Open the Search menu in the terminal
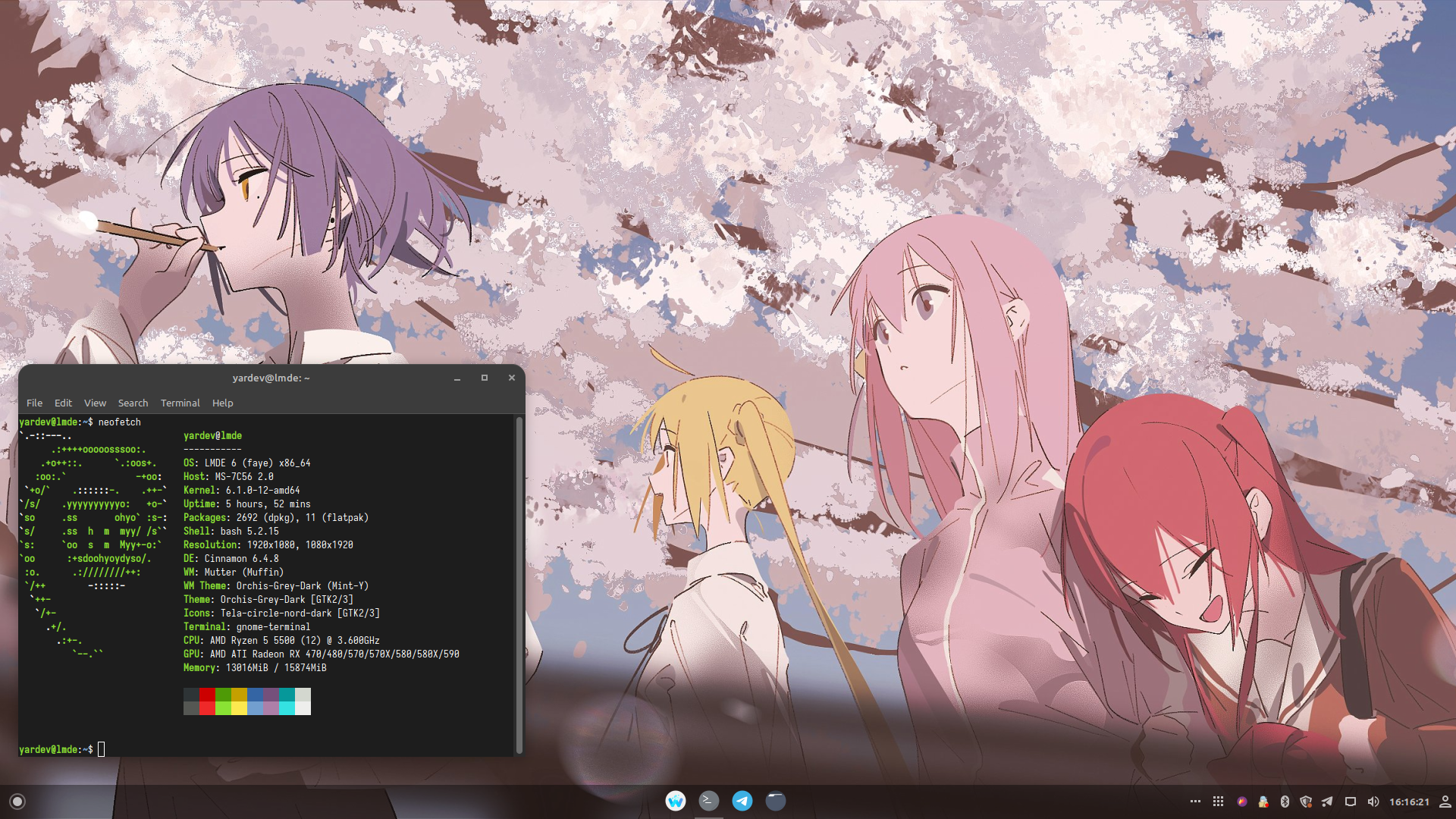Screen dimensions: 1456x819 tap(133, 403)
